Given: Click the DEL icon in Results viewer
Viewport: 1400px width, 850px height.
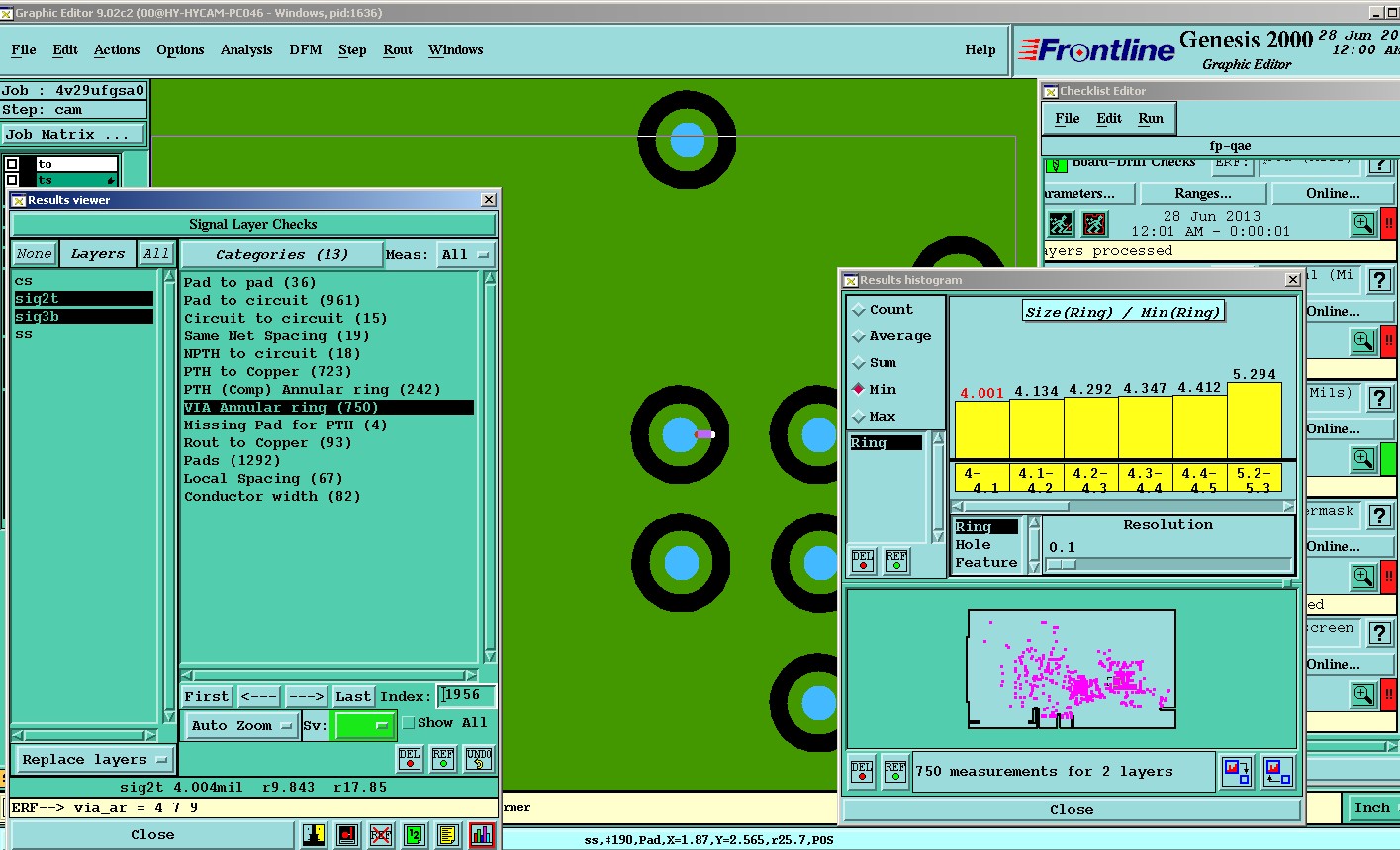Looking at the screenshot, I should coord(410,759).
